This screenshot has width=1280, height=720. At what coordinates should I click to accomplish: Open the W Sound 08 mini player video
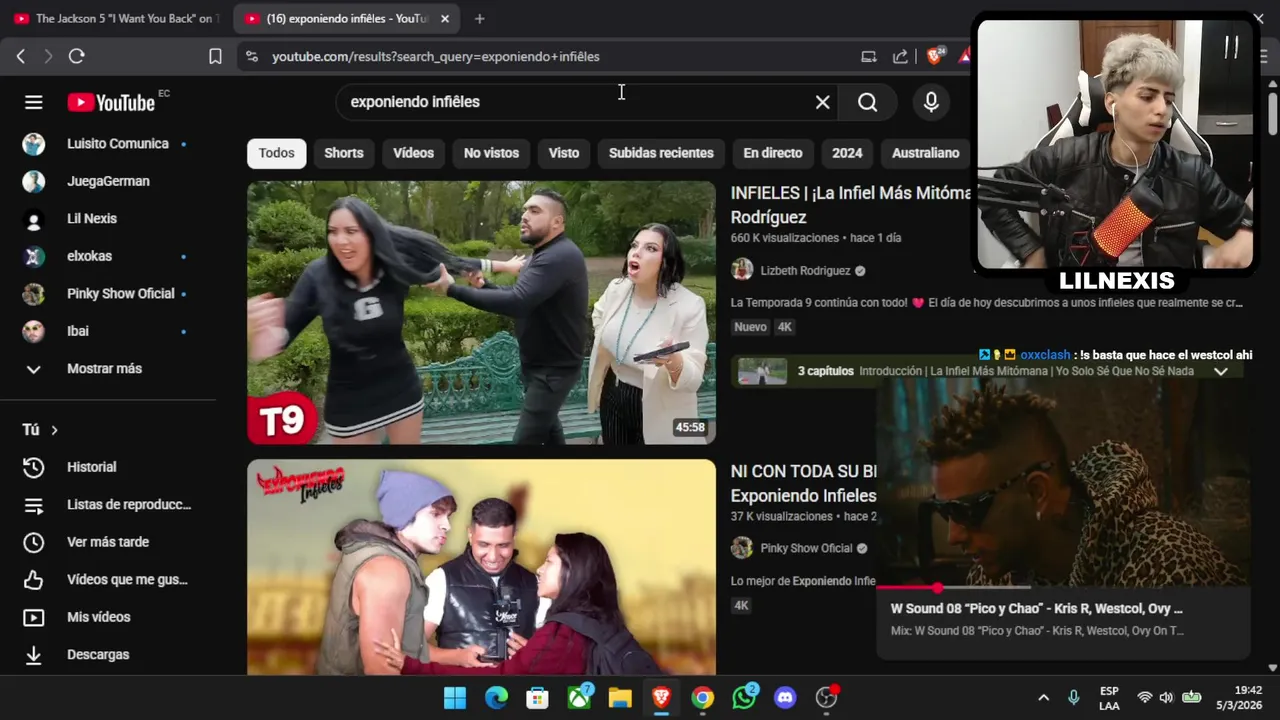coord(1063,484)
